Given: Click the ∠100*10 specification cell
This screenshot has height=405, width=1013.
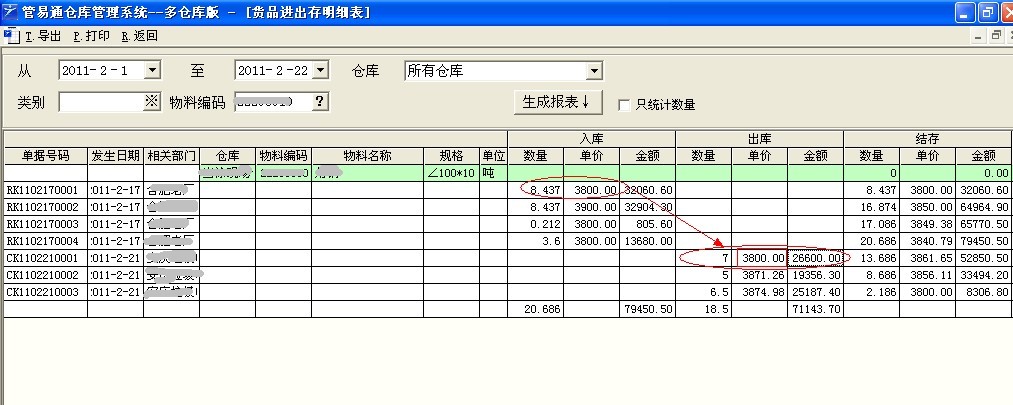Looking at the screenshot, I should [452, 173].
